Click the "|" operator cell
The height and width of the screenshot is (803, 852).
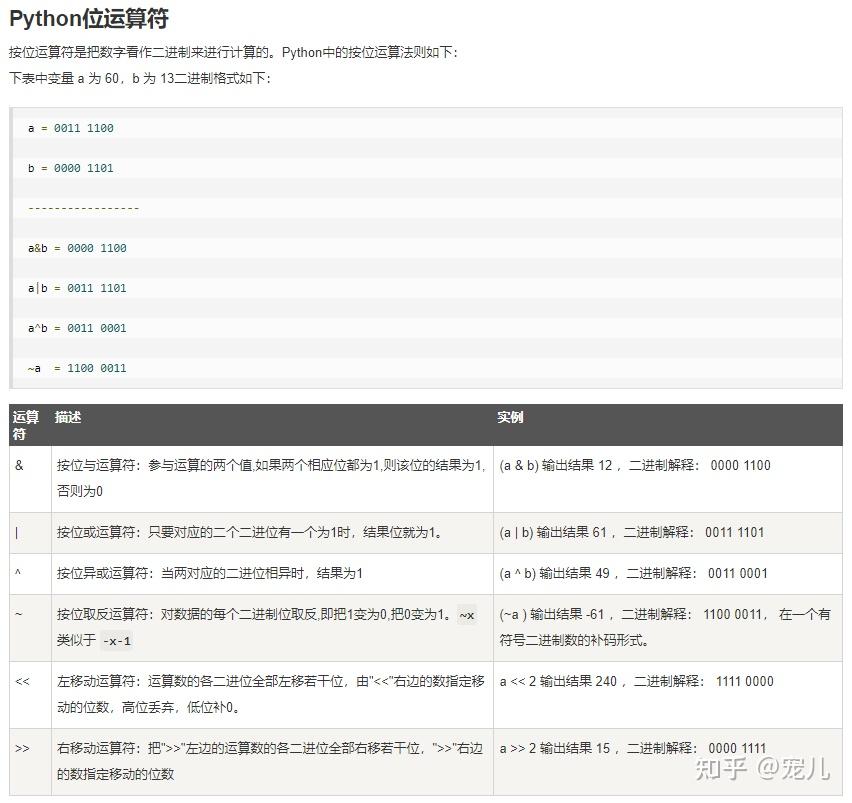click(30, 533)
